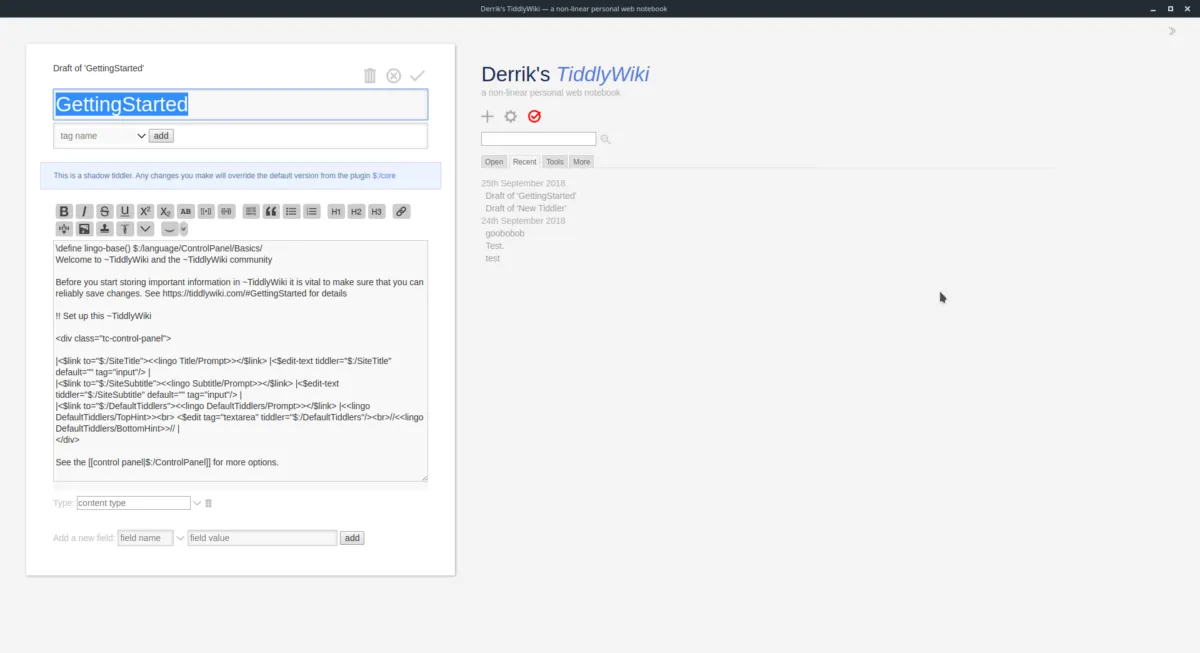Viewport: 1200px width, 653px height.
Task: Apply italic formatting
Action: [x=84, y=211]
